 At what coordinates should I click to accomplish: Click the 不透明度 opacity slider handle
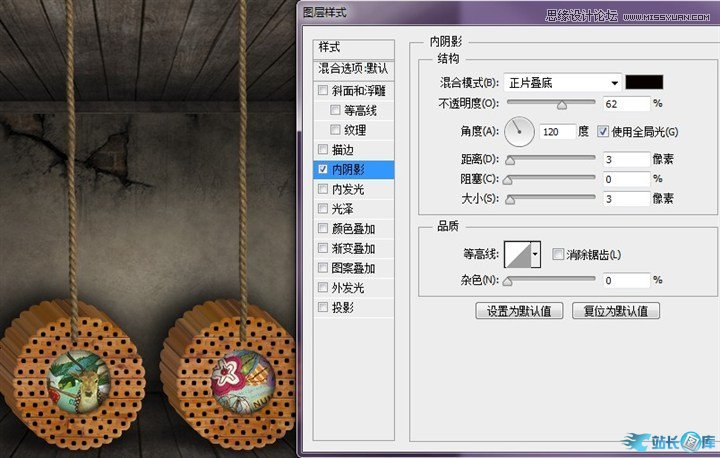561,102
